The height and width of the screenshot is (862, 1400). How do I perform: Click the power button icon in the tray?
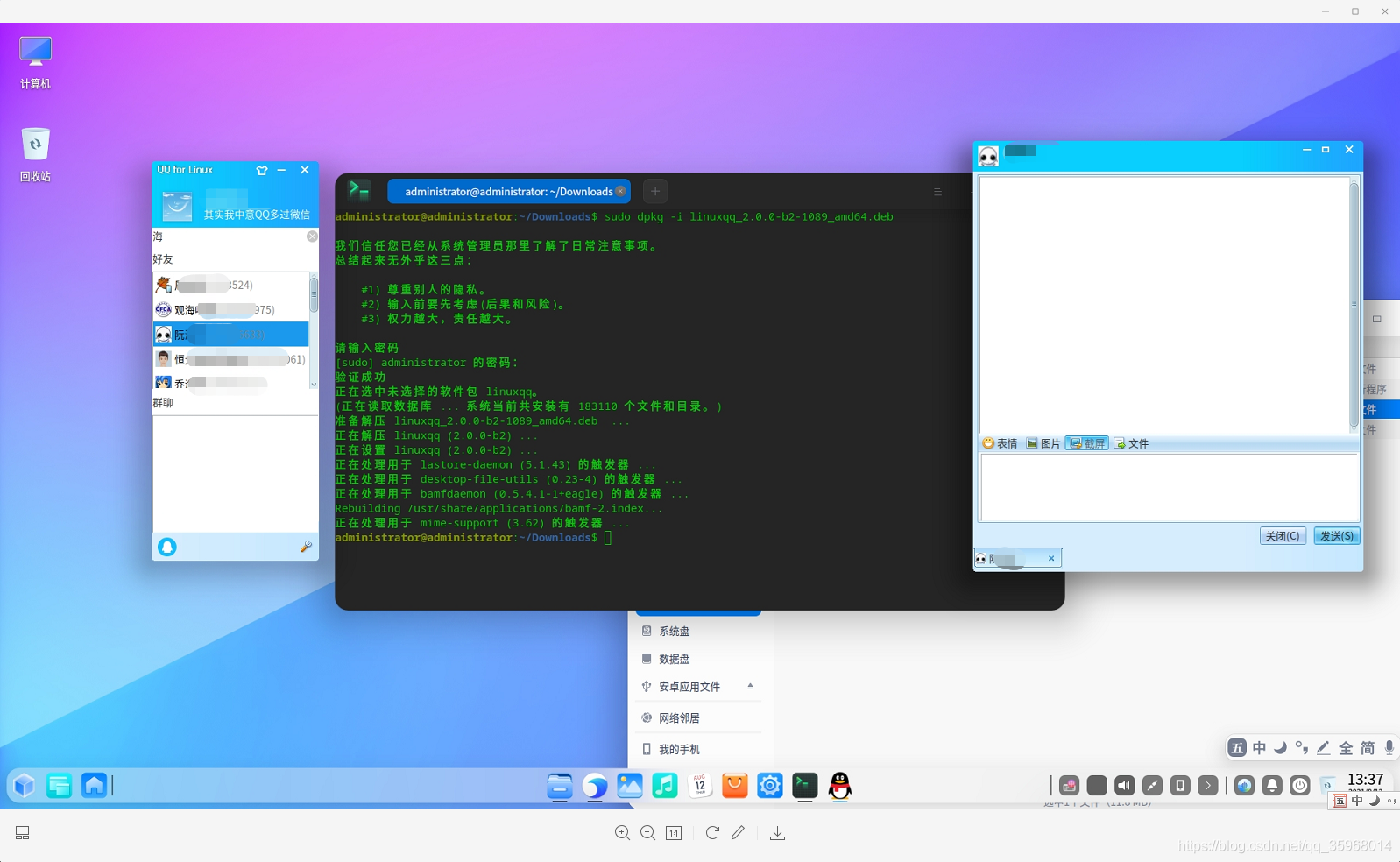click(1300, 786)
